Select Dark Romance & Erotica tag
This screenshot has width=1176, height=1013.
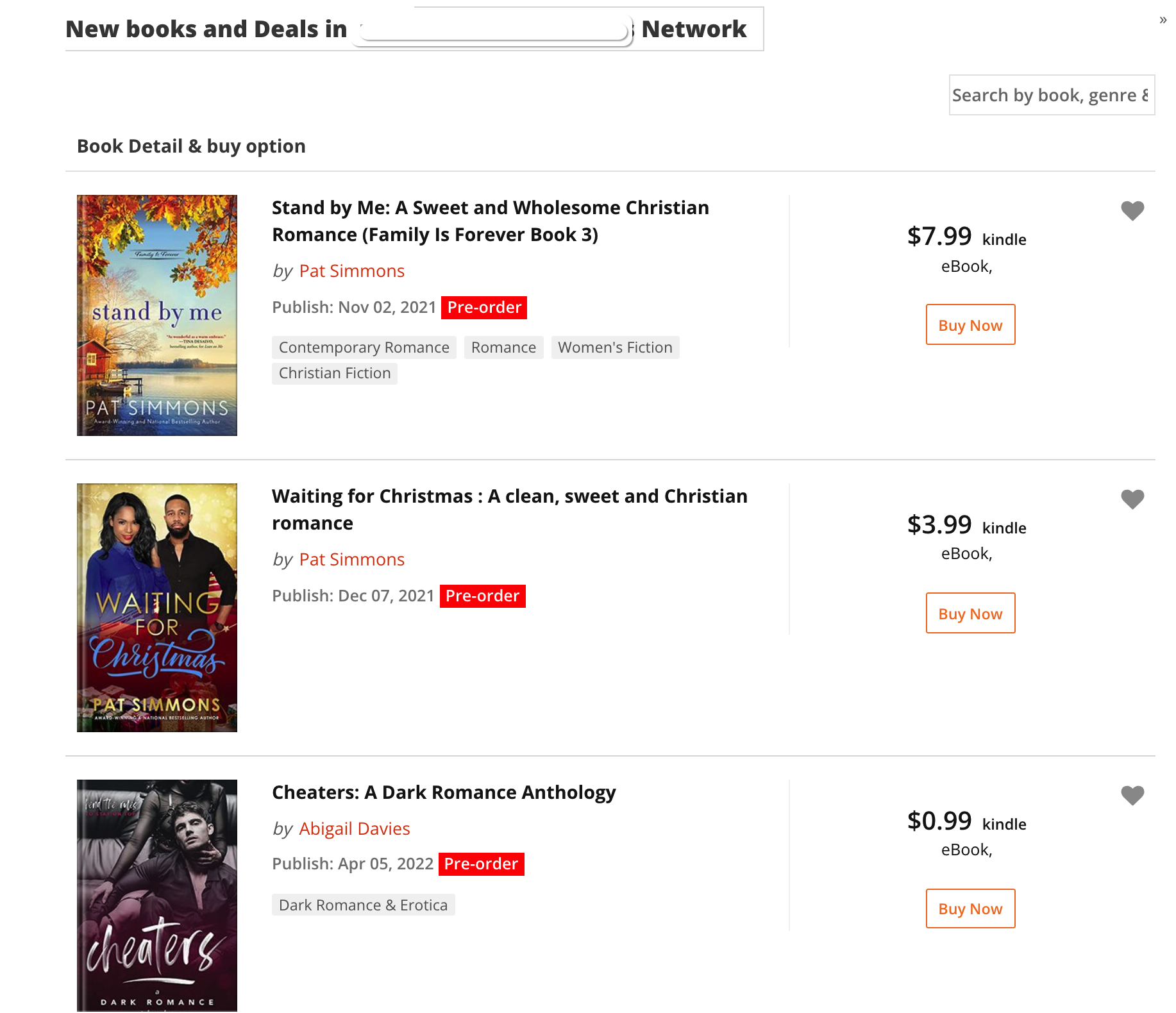click(x=364, y=905)
